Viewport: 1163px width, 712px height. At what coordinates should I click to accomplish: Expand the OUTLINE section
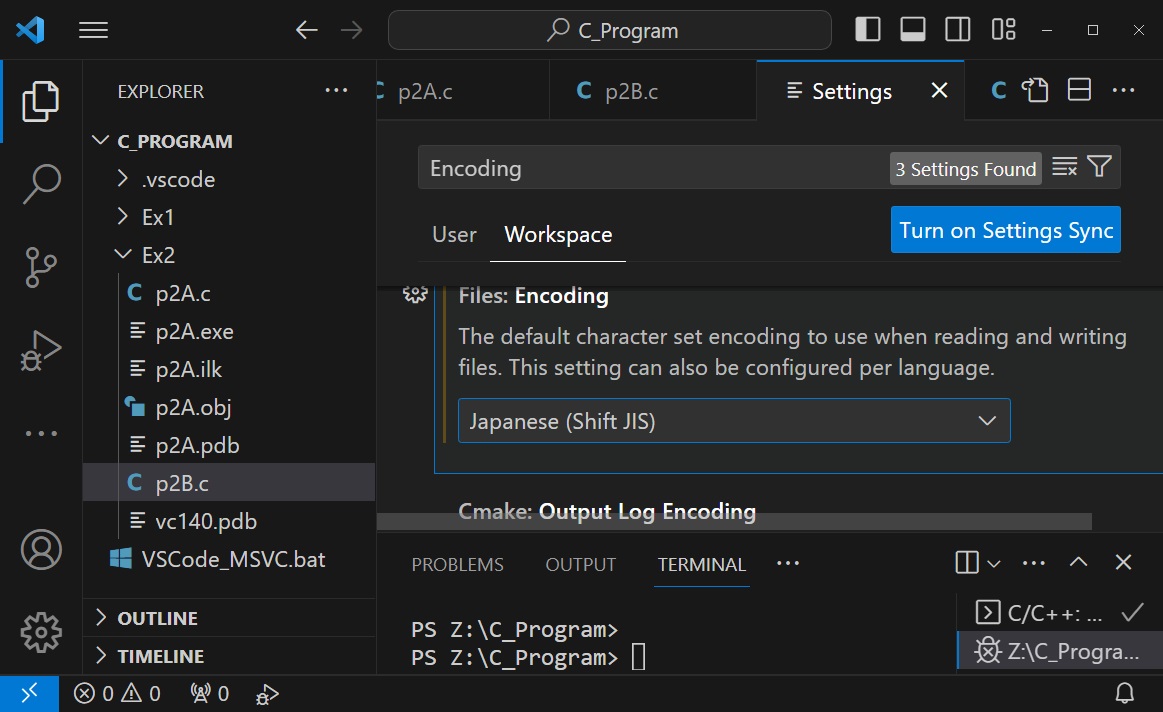(x=228, y=618)
